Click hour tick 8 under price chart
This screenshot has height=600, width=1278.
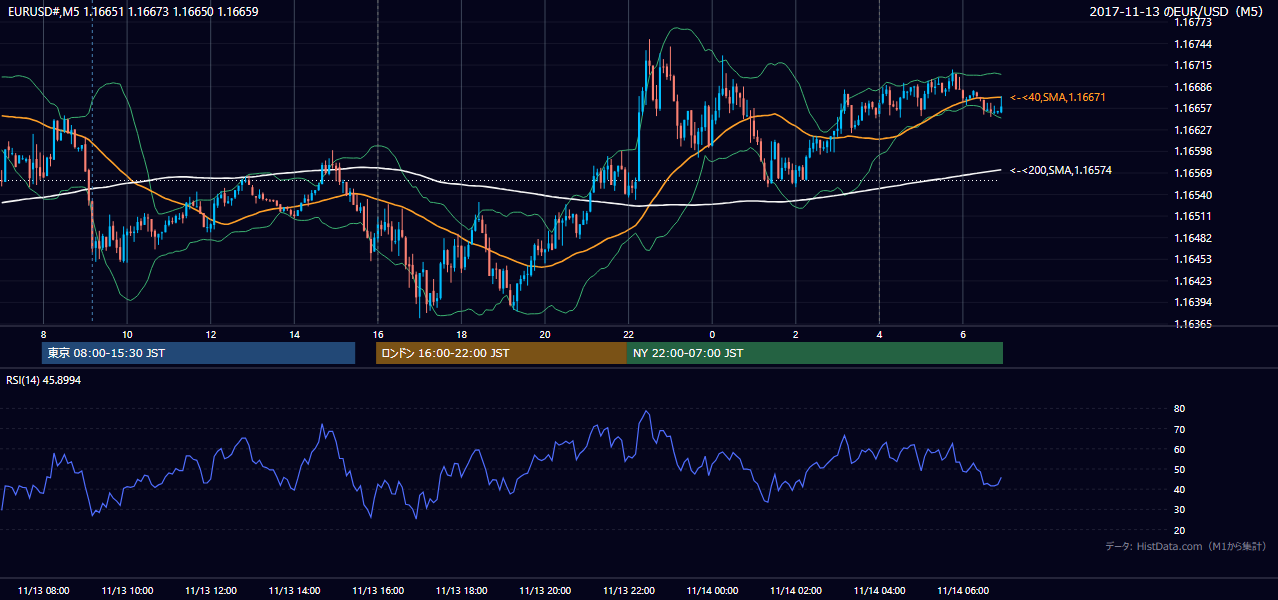[43, 334]
